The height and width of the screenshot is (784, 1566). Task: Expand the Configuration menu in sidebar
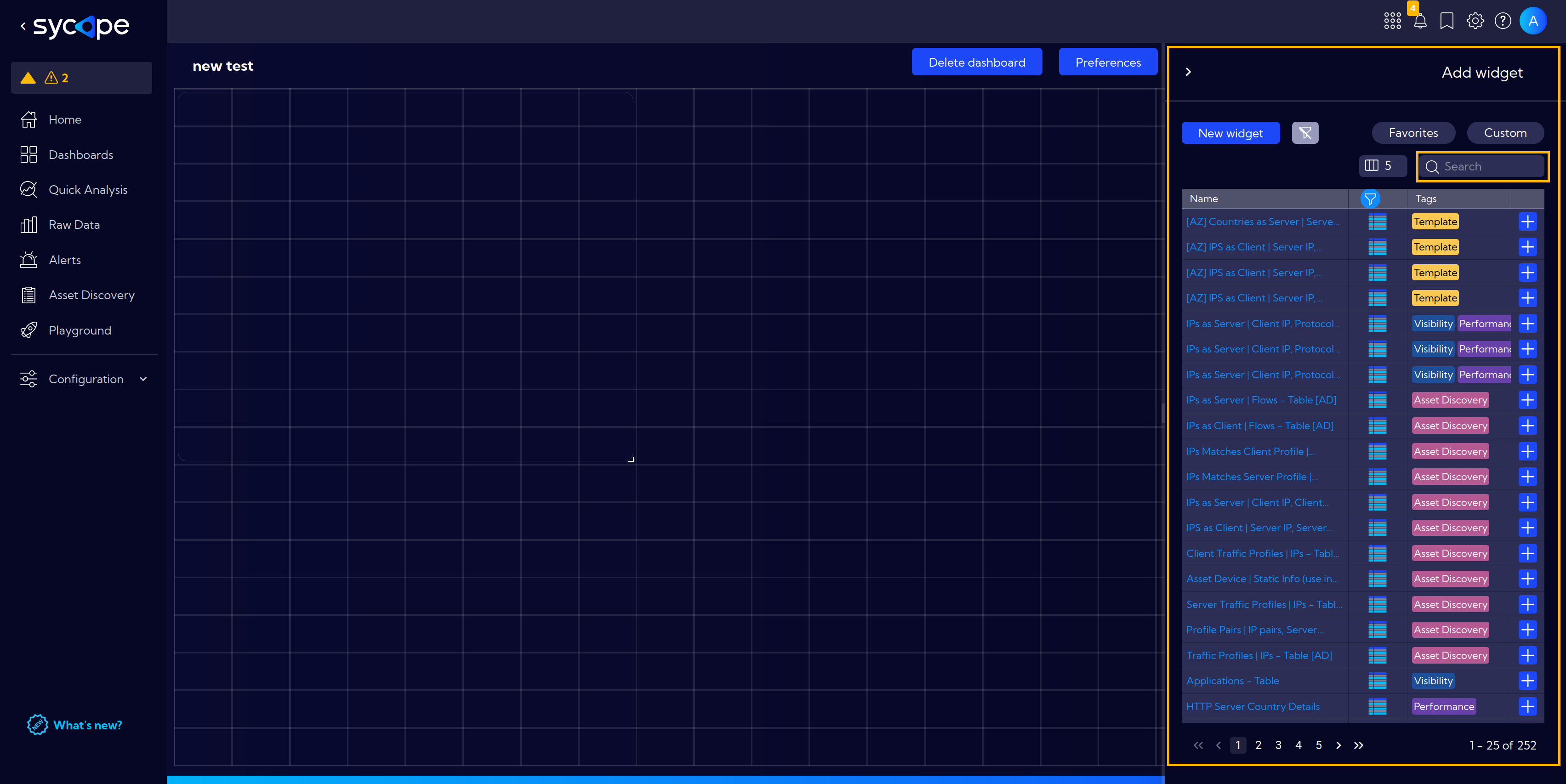click(84, 379)
